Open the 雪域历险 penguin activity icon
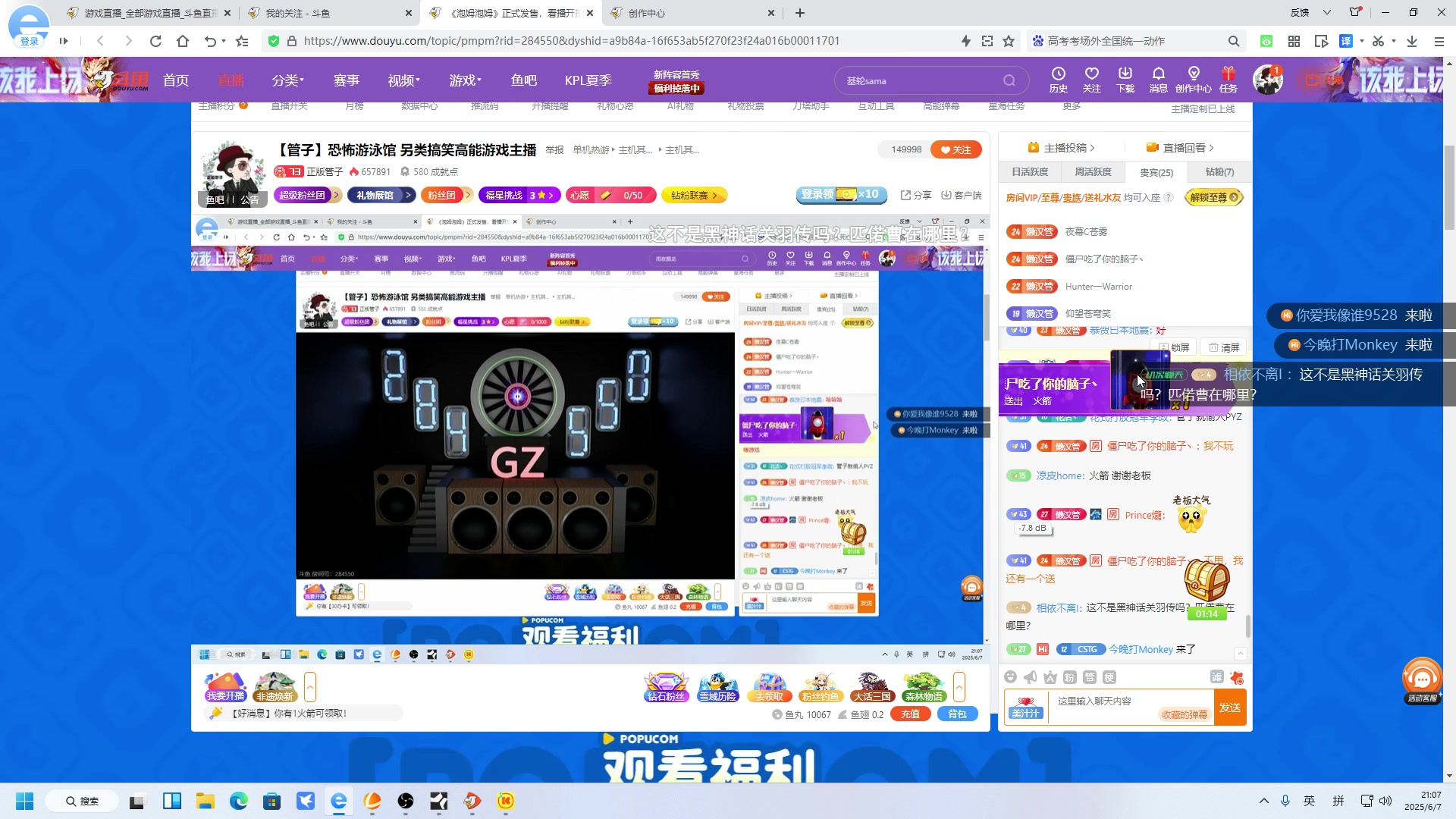The image size is (1456, 819). click(717, 687)
